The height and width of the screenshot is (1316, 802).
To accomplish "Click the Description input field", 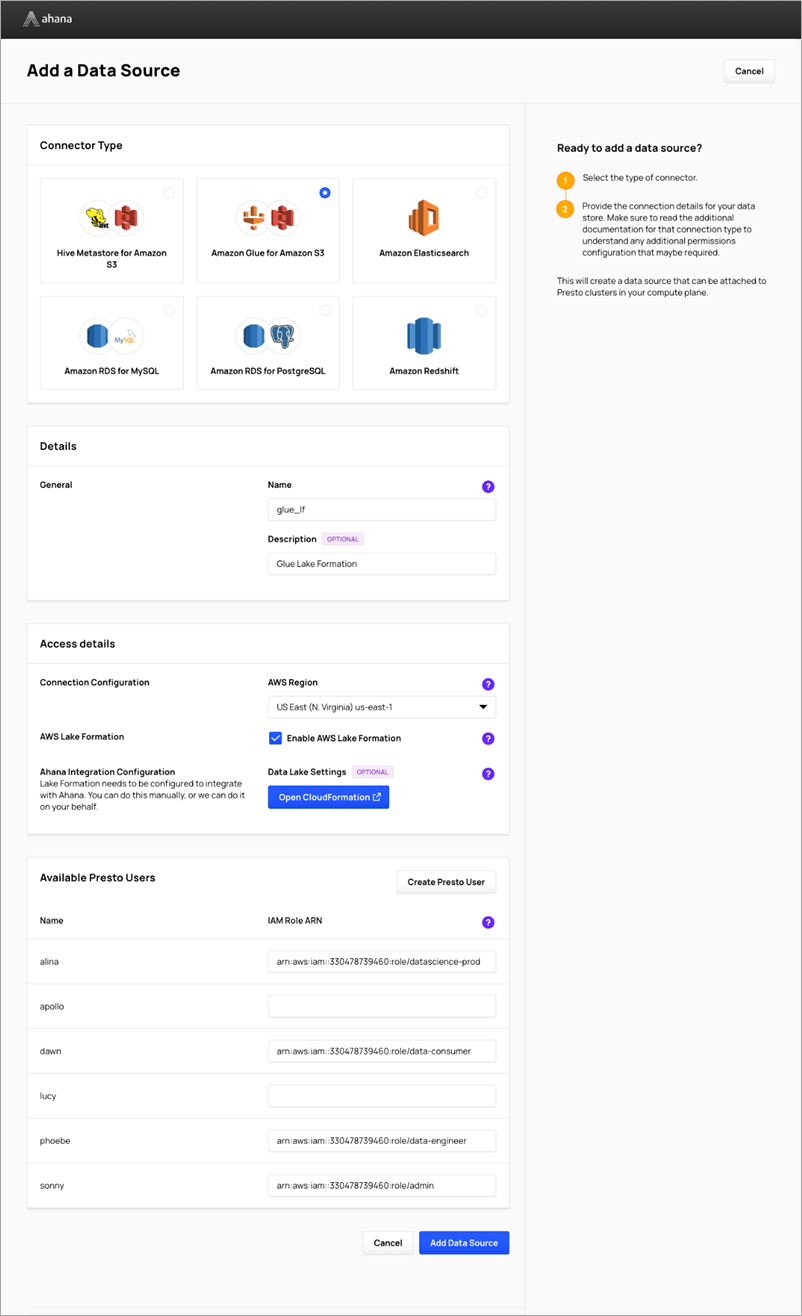I will 382,564.
